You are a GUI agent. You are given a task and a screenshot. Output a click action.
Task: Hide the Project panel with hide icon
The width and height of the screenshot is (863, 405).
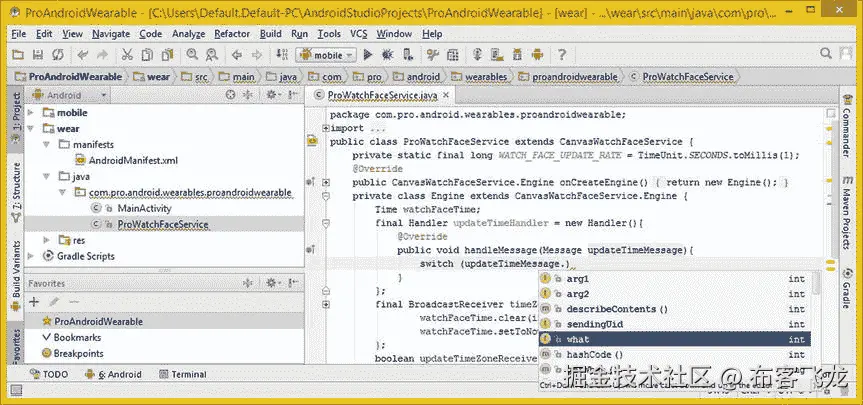pyautogui.click(x=293, y=95)
